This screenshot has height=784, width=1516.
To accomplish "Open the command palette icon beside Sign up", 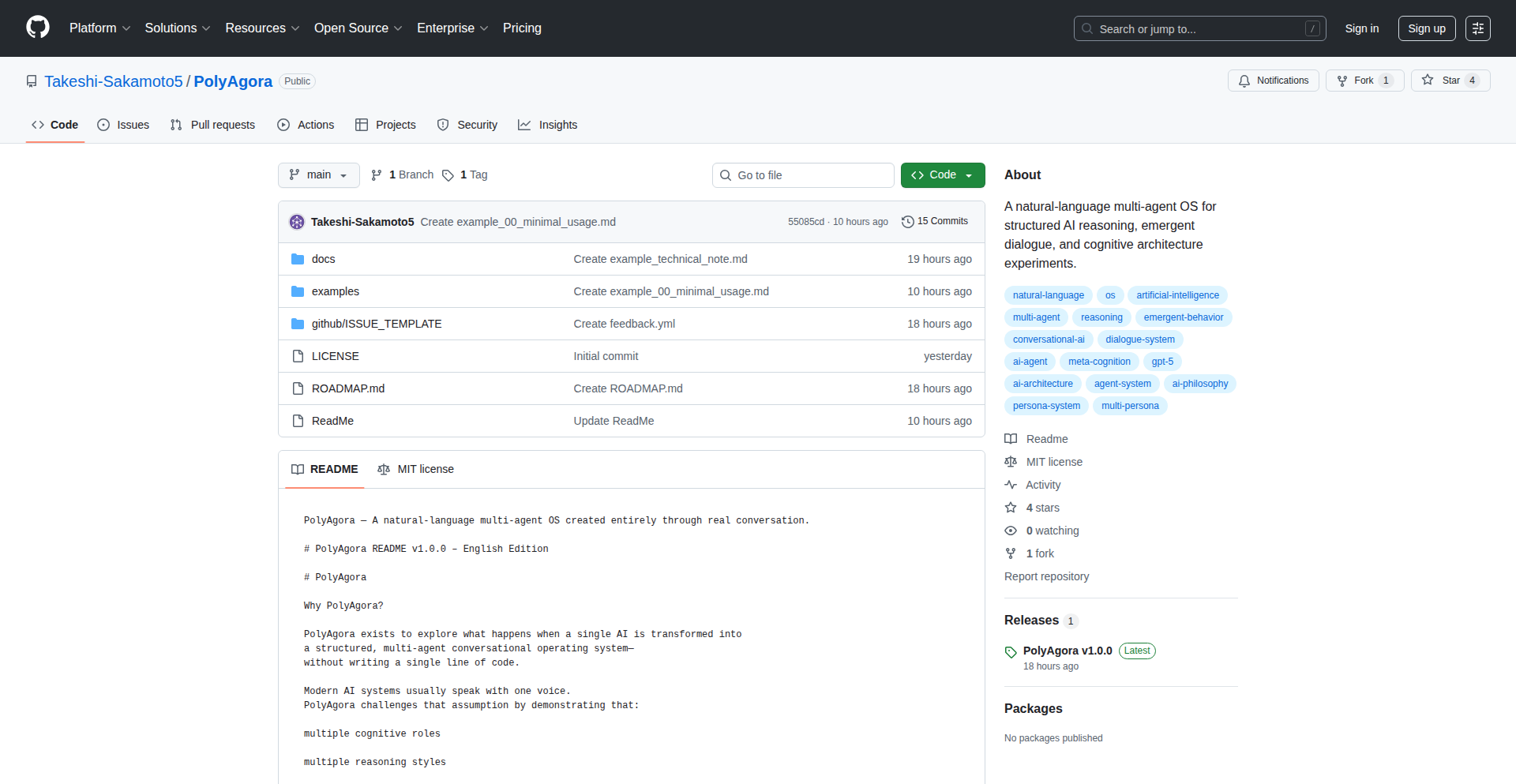I will click(x=1477, y=28).
